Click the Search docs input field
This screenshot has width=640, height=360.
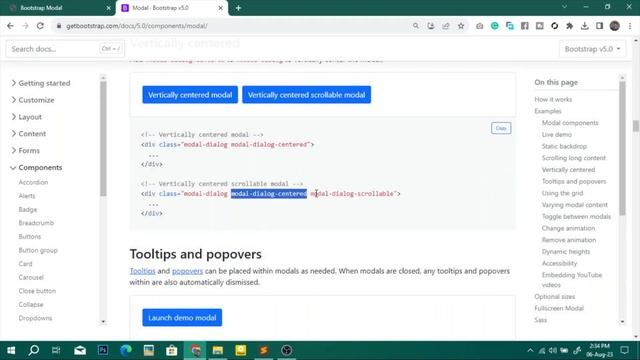[x=65, y=49]
